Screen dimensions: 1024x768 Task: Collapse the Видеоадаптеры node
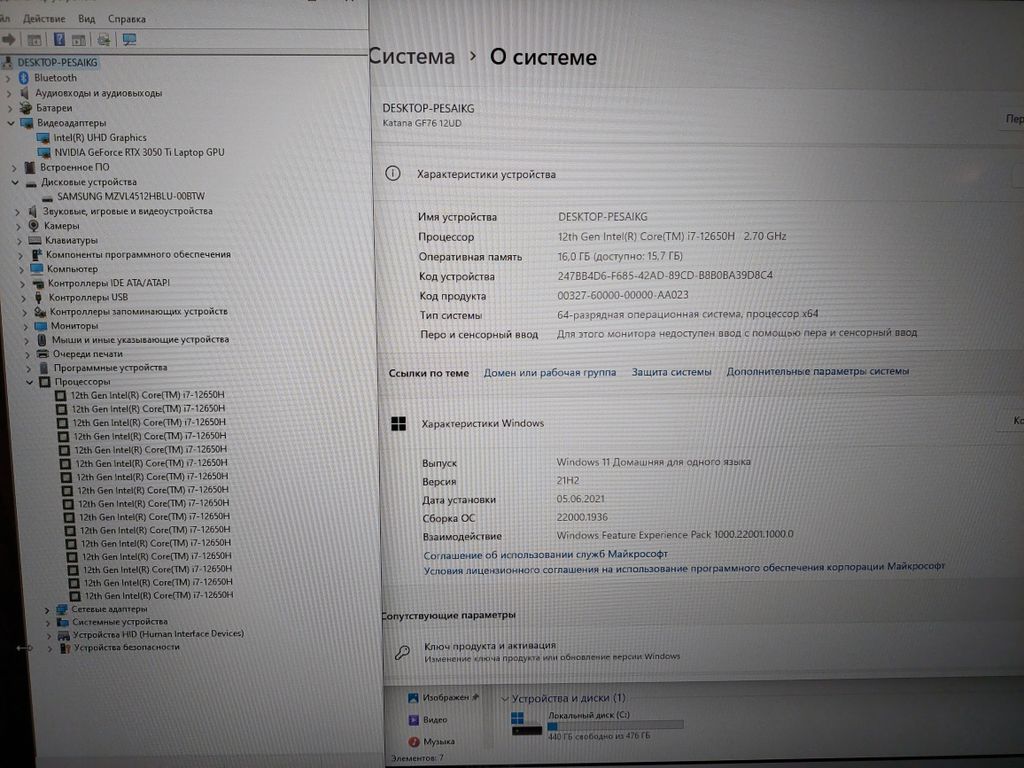coord(12,123)
